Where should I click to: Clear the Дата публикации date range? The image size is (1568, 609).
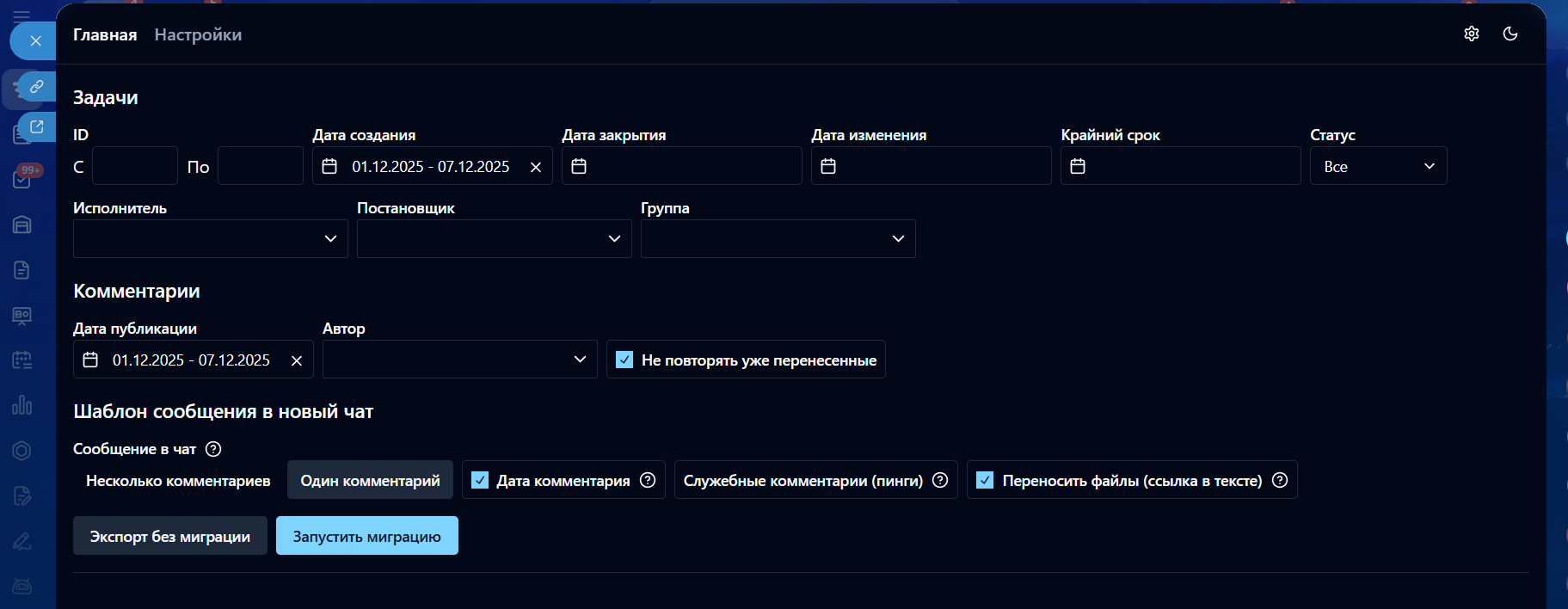point(297,360)
